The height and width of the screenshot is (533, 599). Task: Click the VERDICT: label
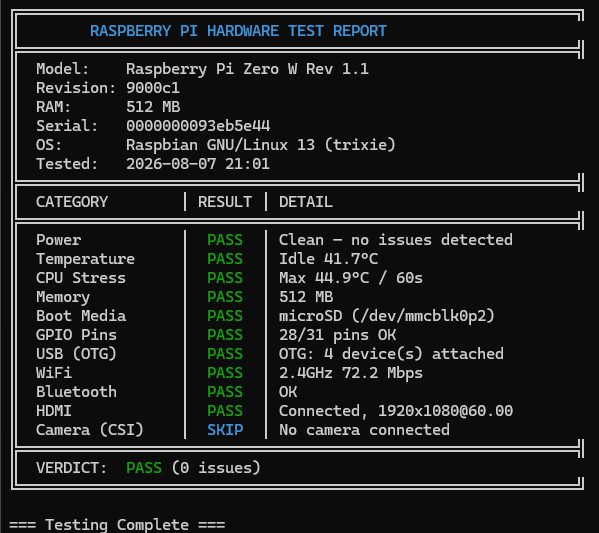[72, 468]
